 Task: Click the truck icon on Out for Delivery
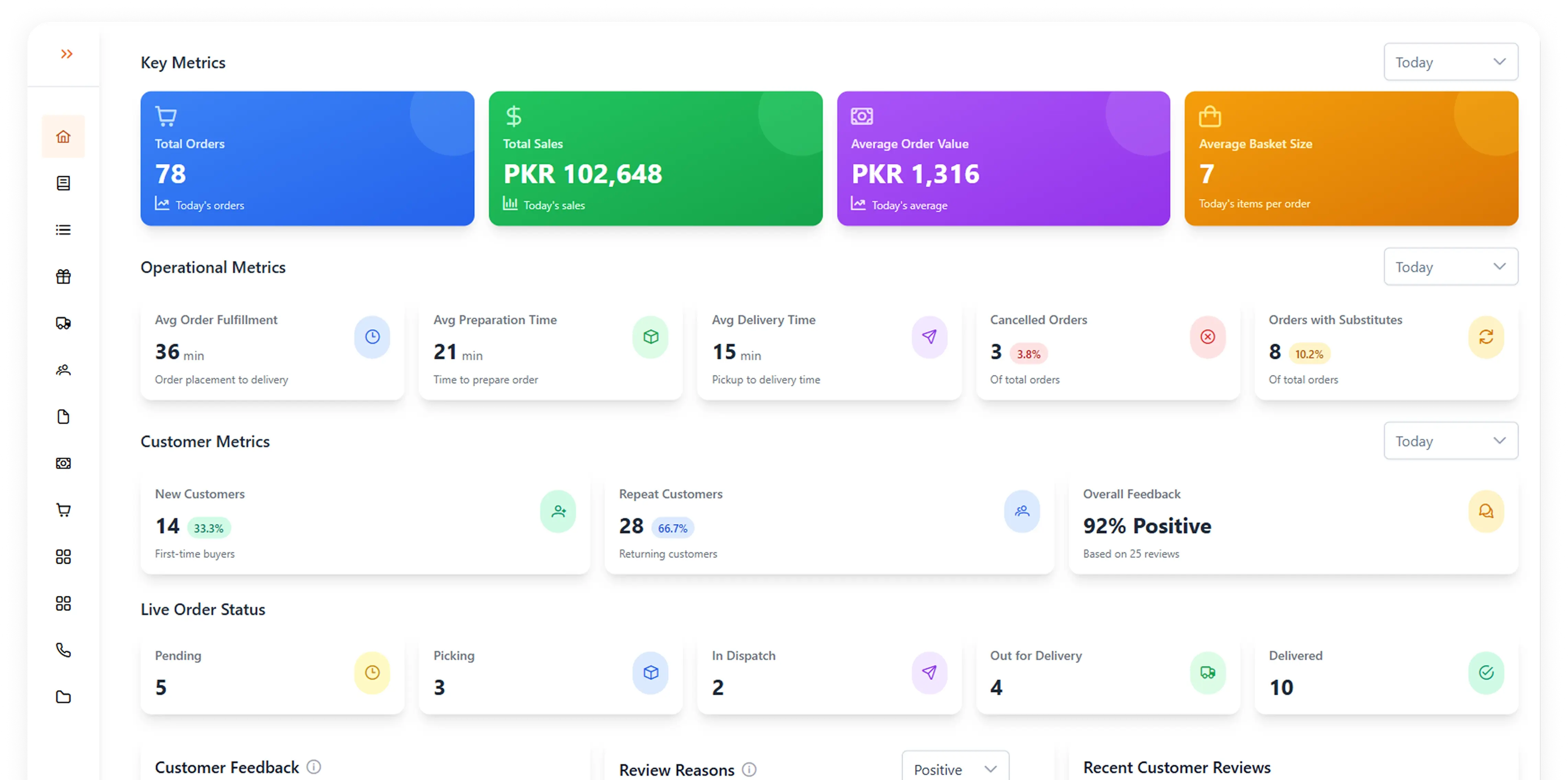click(x=1208, y=673)
